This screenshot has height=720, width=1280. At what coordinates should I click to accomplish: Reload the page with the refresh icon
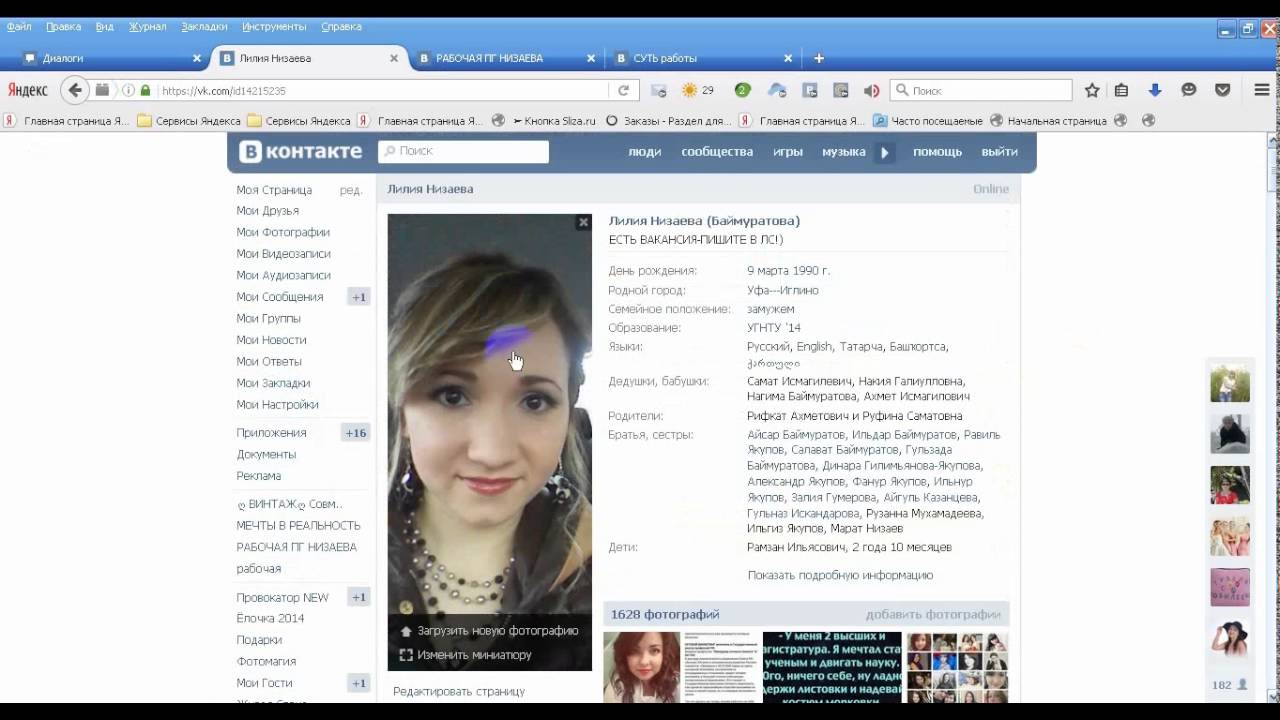tap(623, 90)
